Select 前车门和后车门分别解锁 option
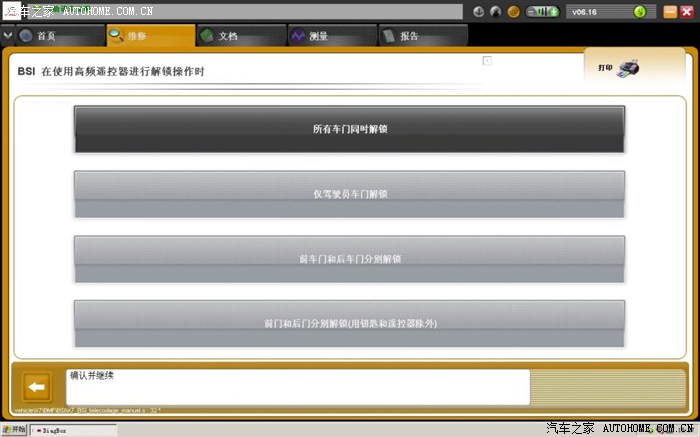This screenshot has height=437, width=700. (x=349, y=258)
